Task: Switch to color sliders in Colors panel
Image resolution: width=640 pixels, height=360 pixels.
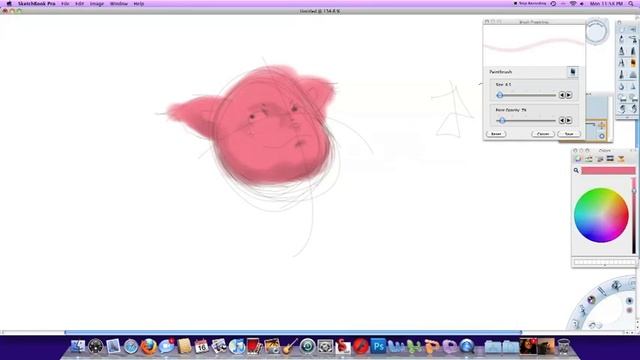Action: tap(589, 159)
